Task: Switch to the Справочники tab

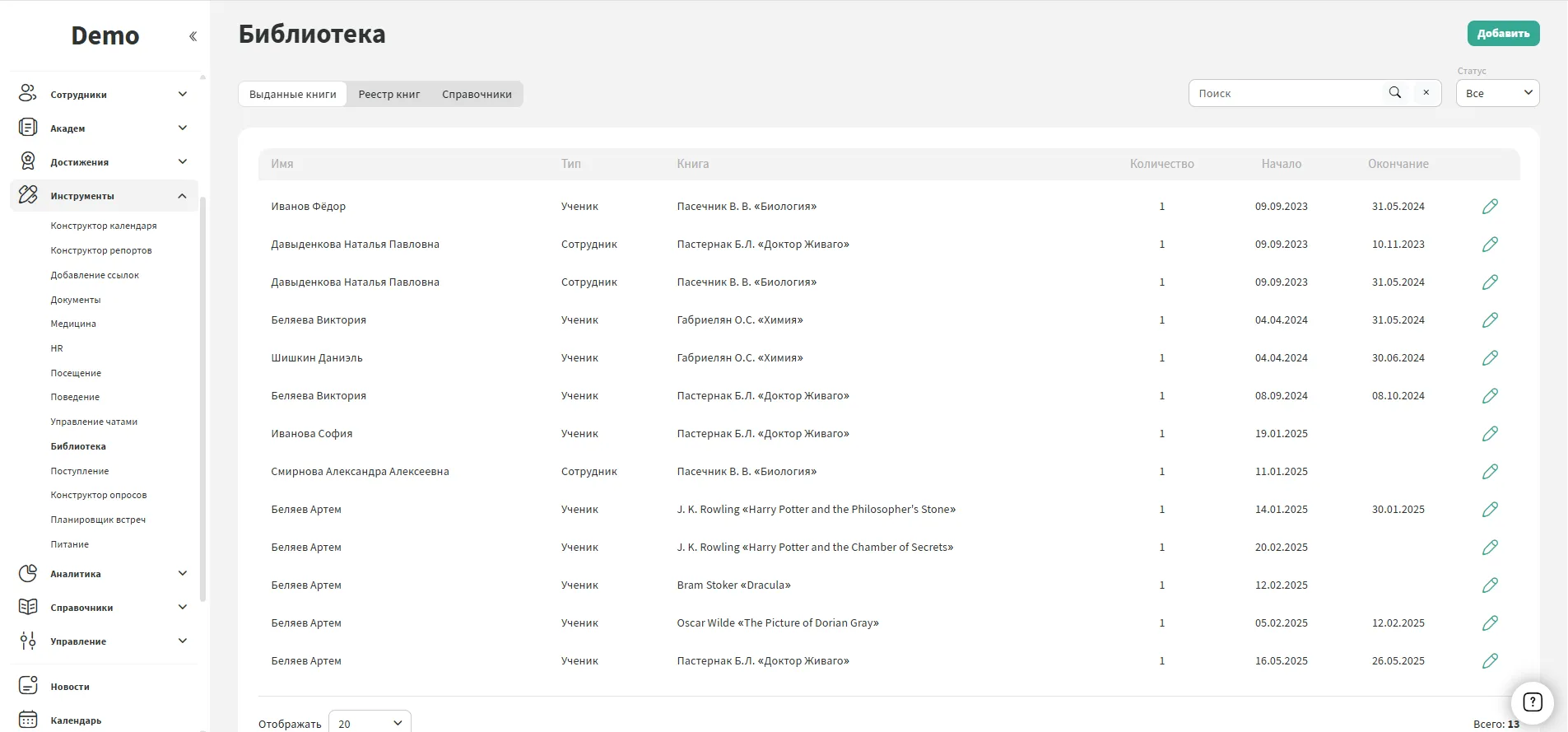Action: 477,94
